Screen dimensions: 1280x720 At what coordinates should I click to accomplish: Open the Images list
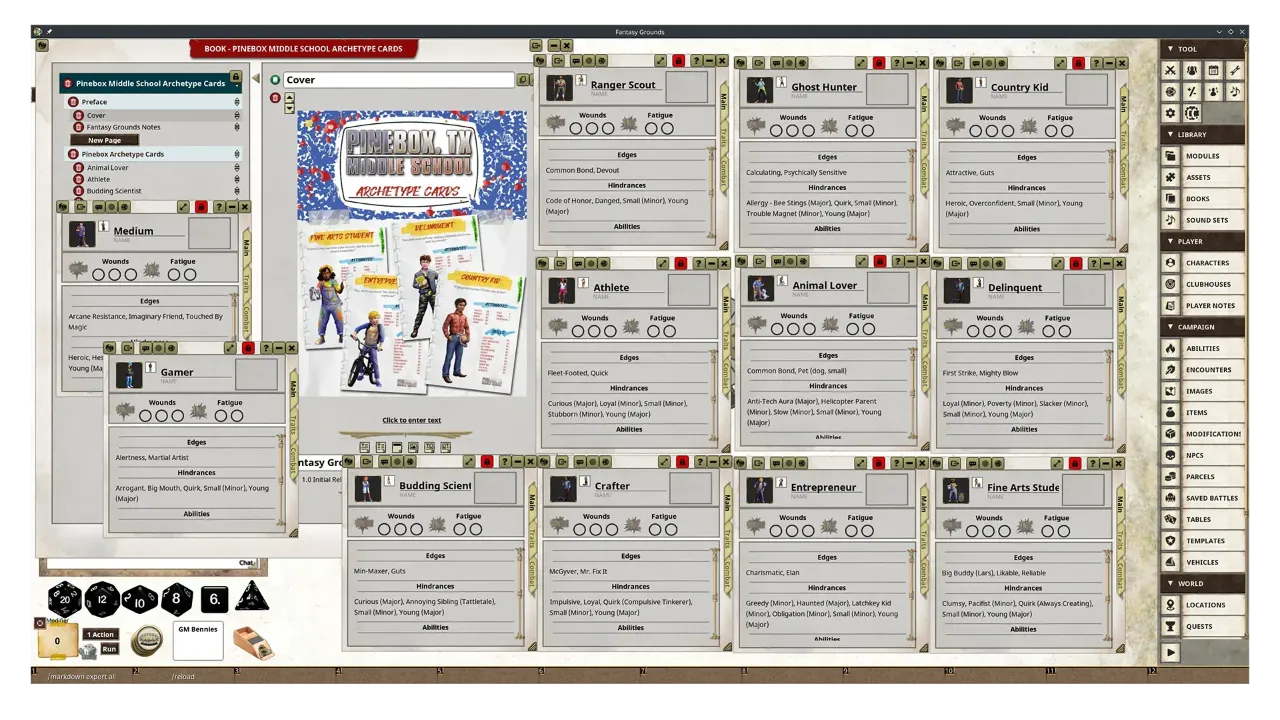1204,391
